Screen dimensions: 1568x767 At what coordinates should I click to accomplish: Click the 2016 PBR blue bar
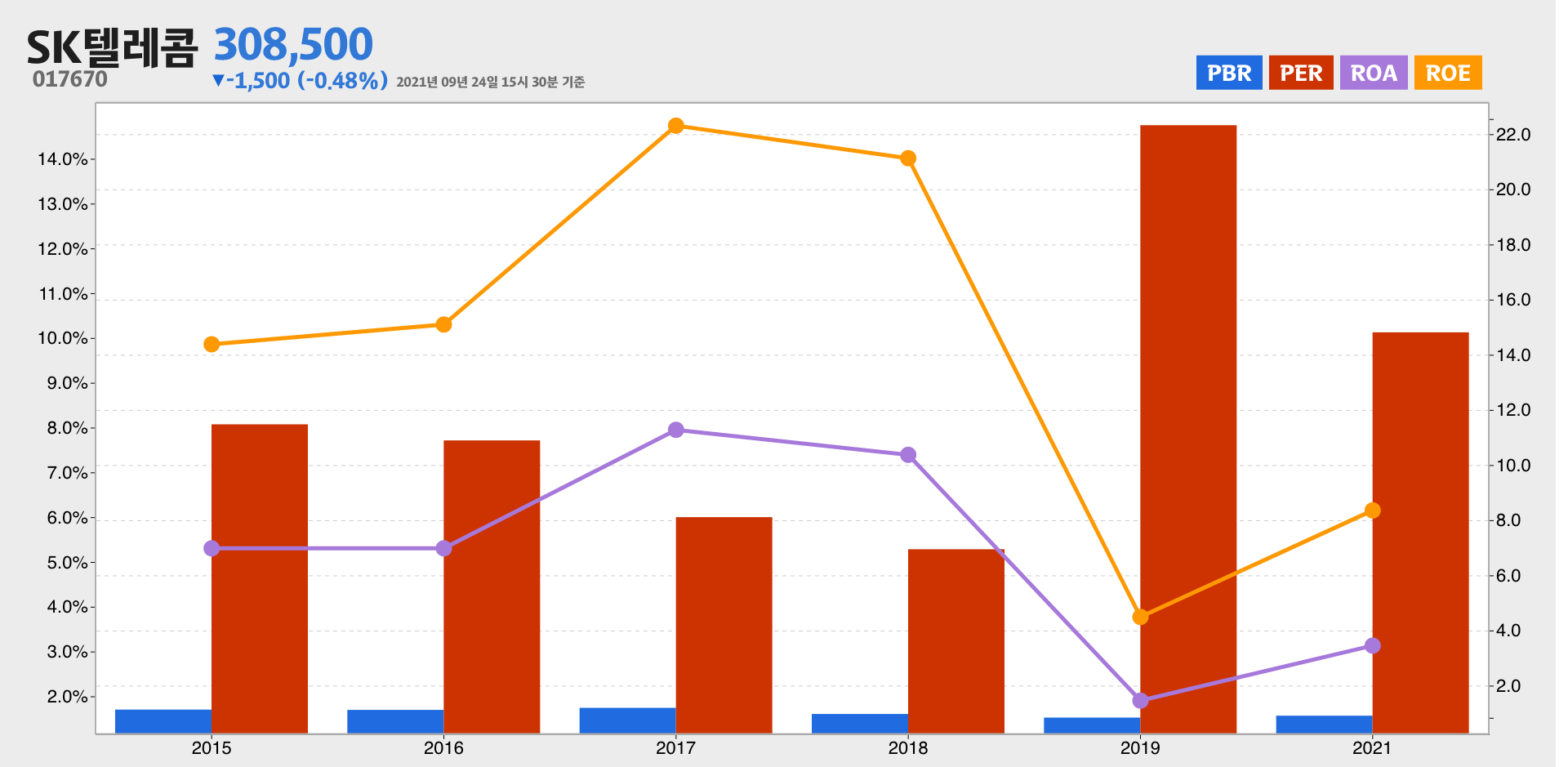[x=395, y=721]
